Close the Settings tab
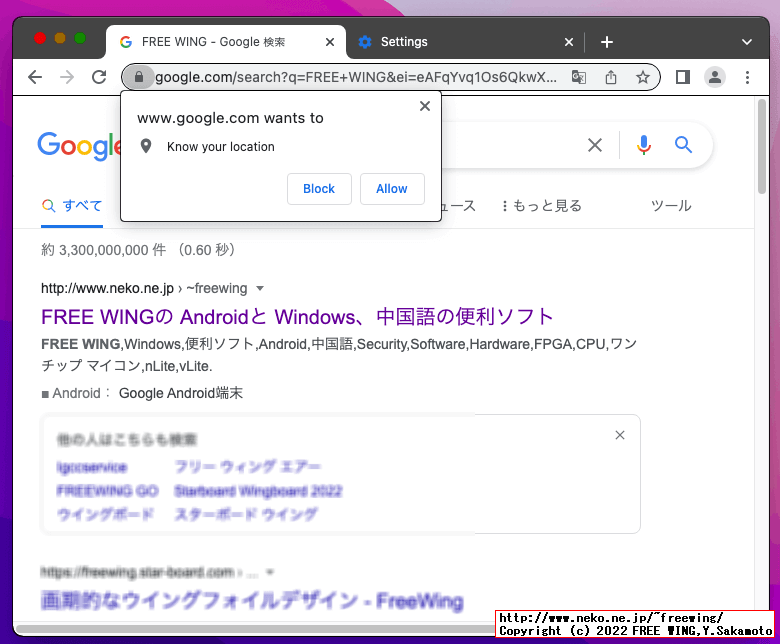 (569, 42)
